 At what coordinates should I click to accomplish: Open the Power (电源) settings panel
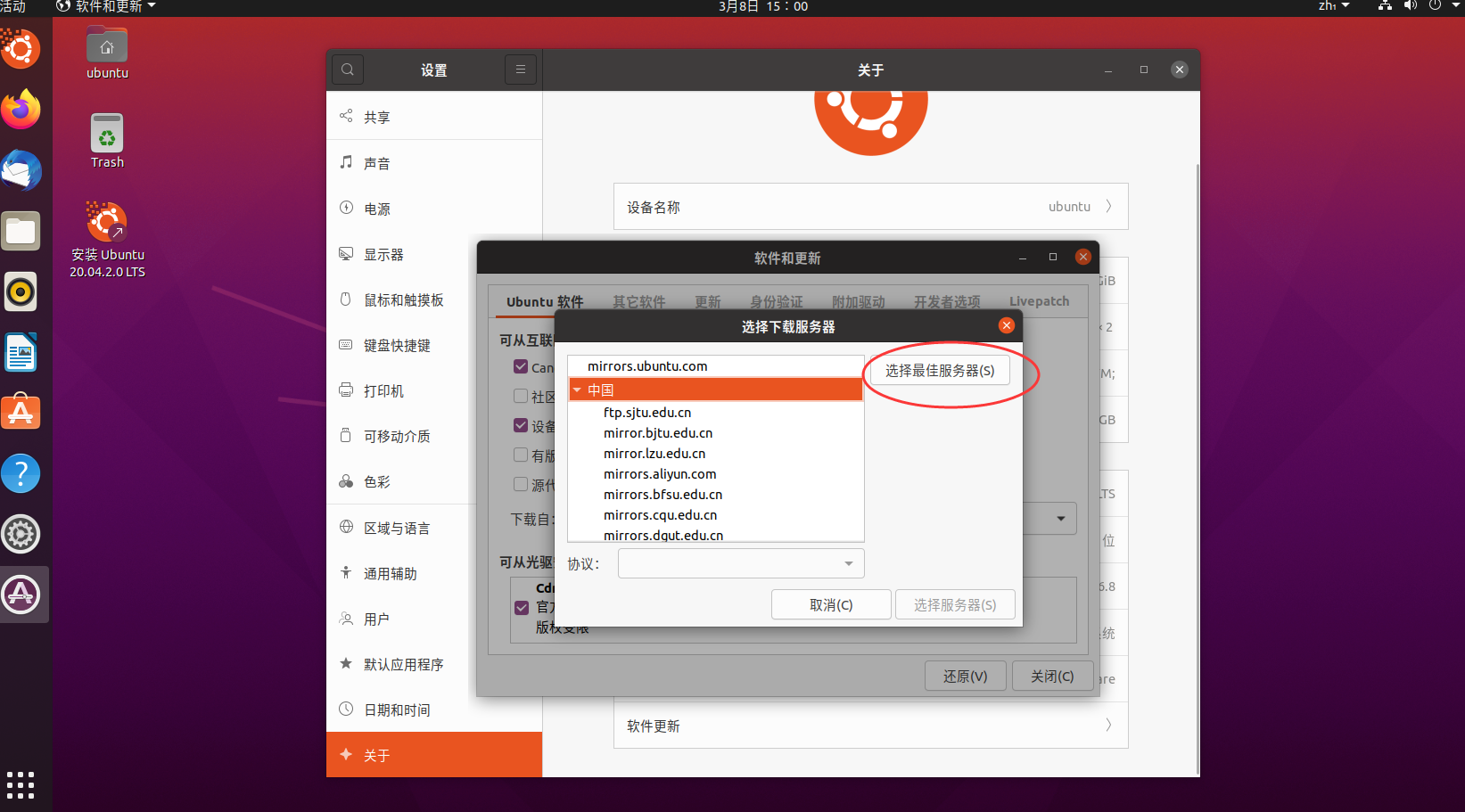tap(434, 209)
